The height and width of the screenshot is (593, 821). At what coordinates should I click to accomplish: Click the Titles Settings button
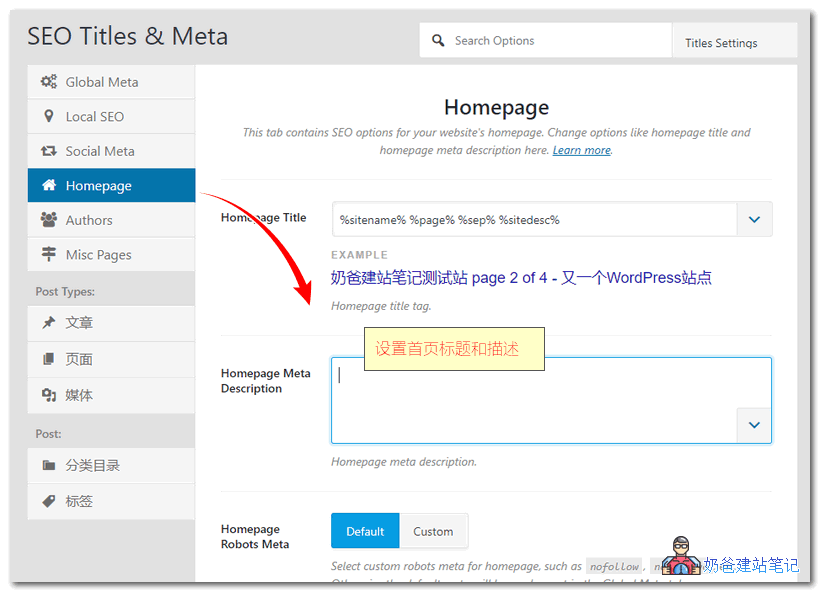point(721,43)
